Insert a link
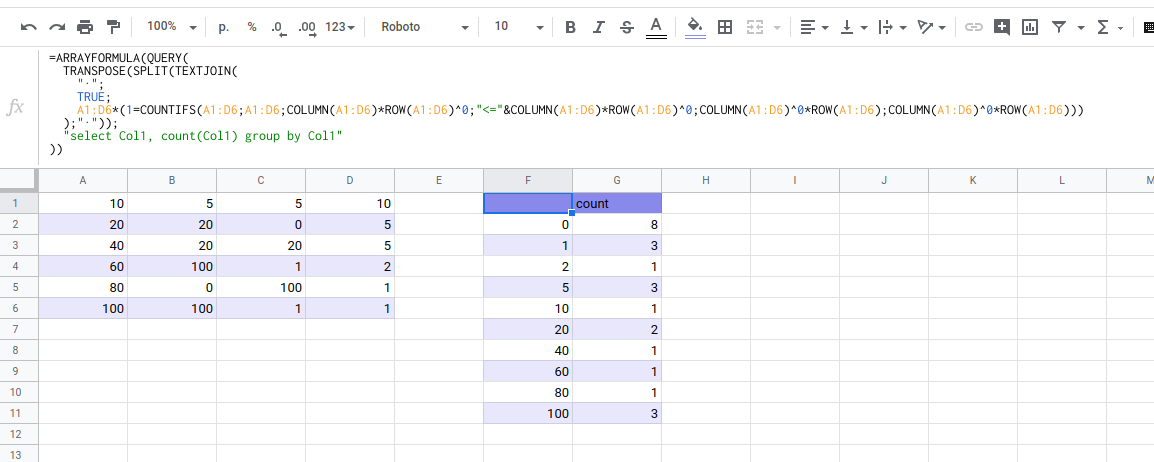Screen dimensions: 1154x462 point(974,27)
